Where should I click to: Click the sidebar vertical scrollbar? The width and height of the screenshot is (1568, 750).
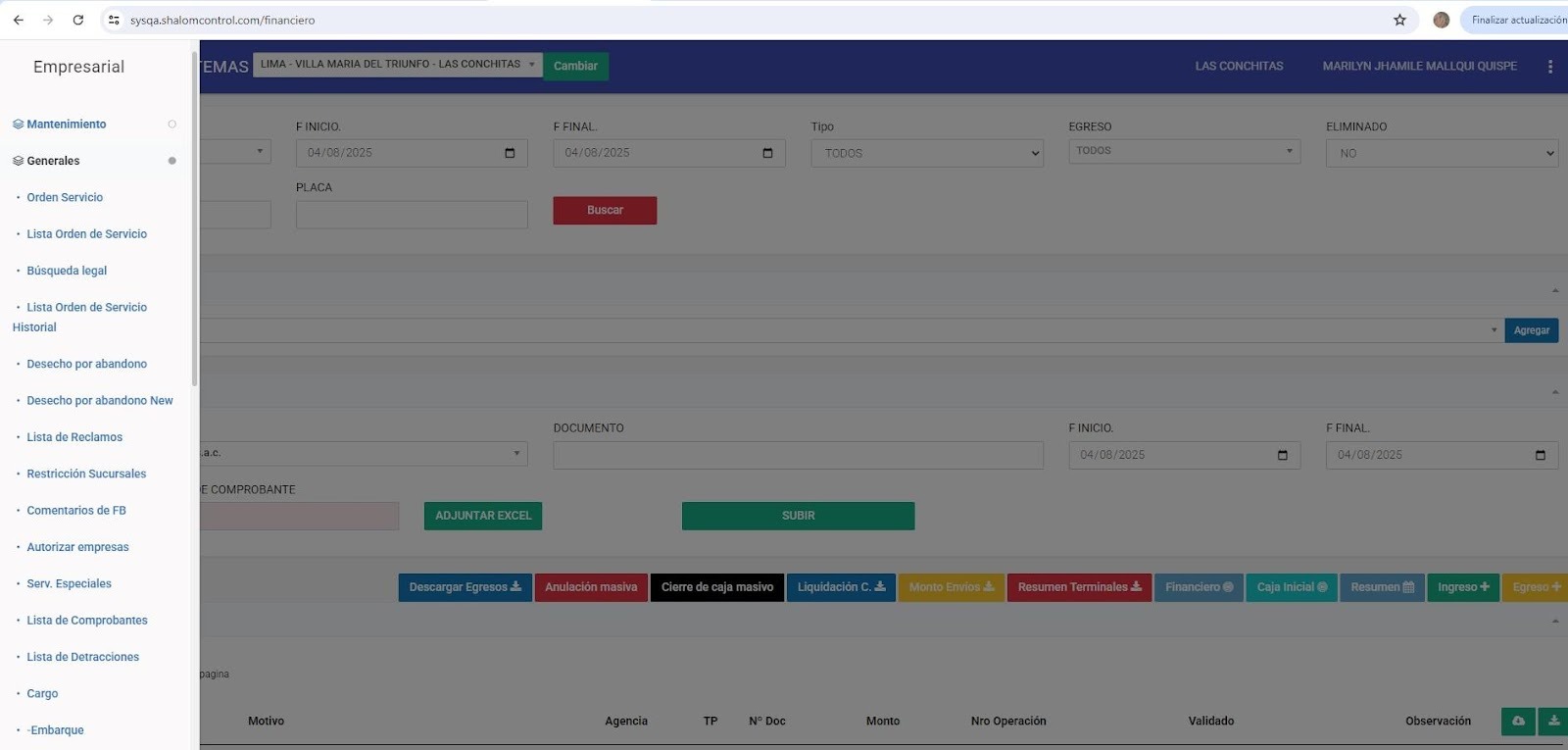coord(194,216)
